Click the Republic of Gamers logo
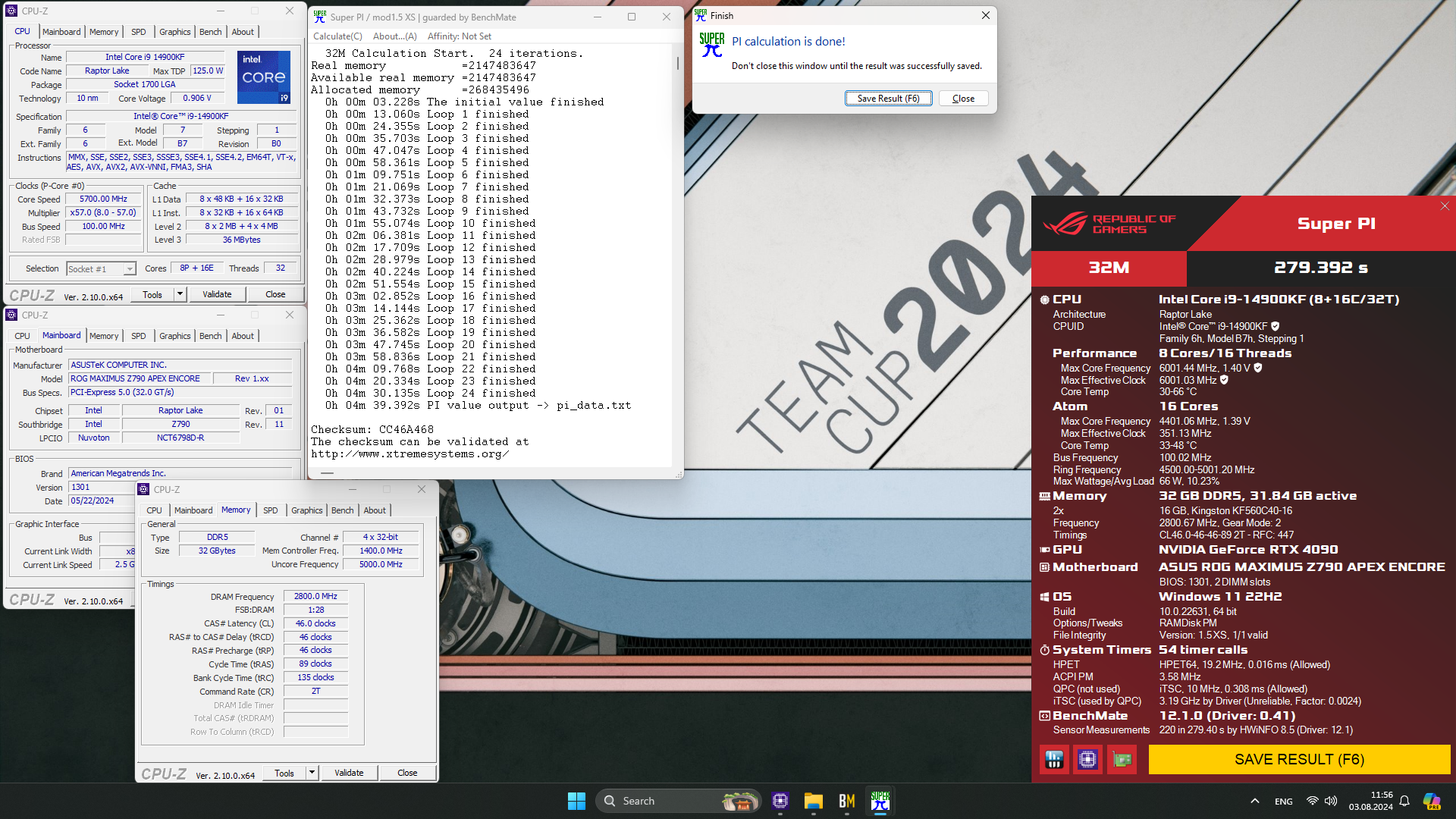 coord(1108,224)
